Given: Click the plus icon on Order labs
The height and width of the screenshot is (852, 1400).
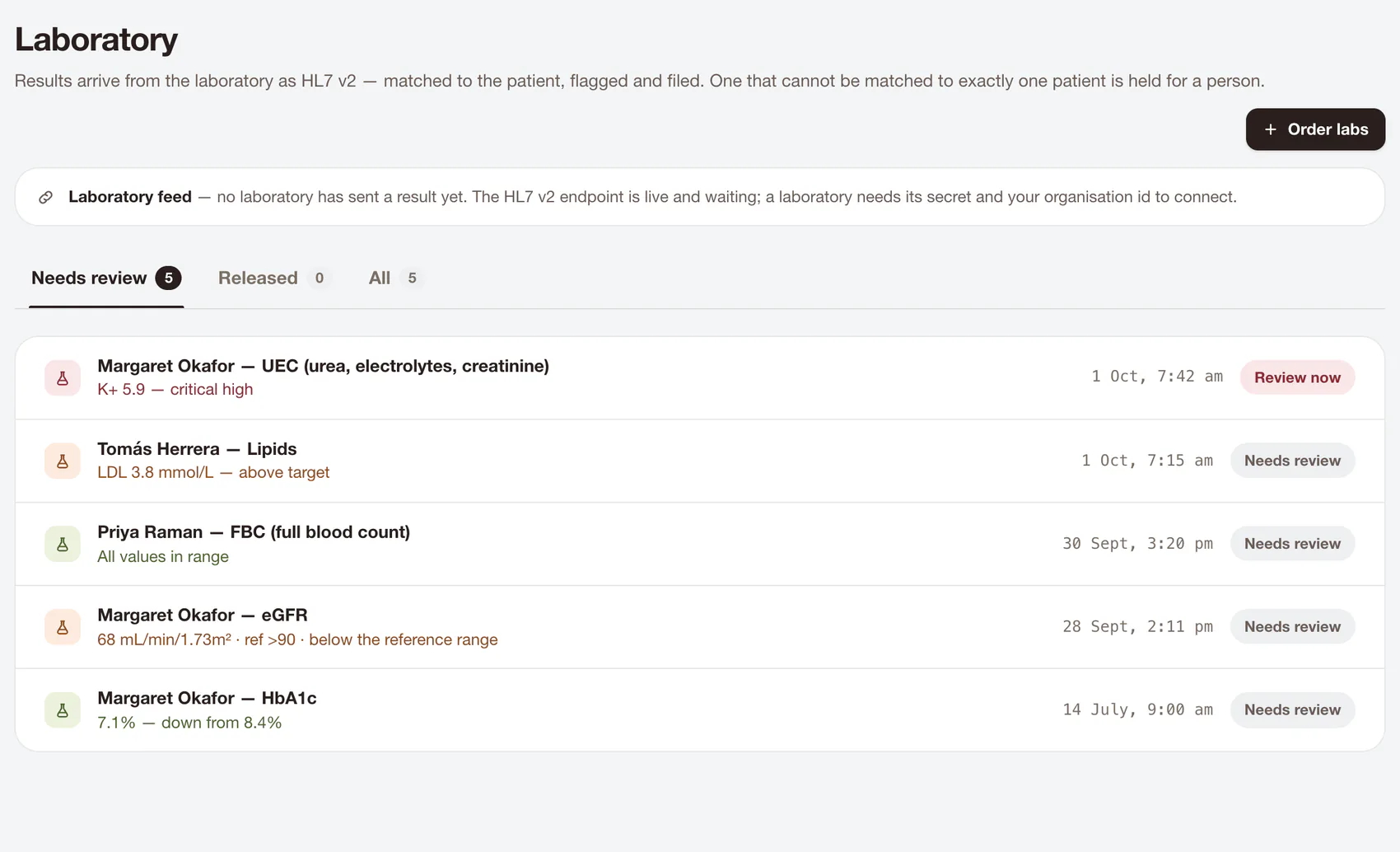Looking at the screenshot, I should (1271, 129).
